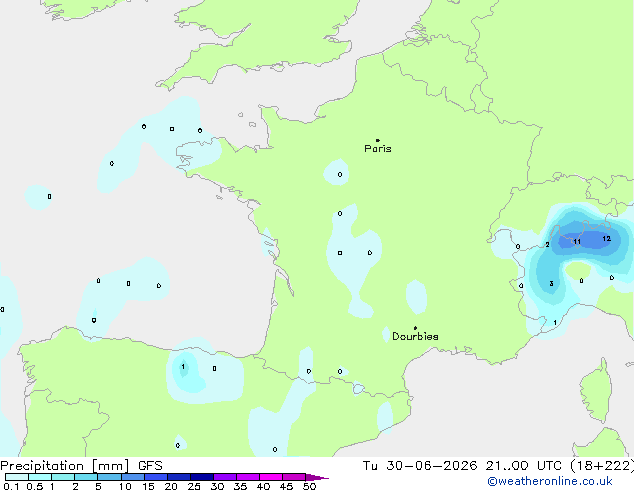This screenshot has height=490, width=634.
Task: Click the Paris location dot
Action: point(378,140)
